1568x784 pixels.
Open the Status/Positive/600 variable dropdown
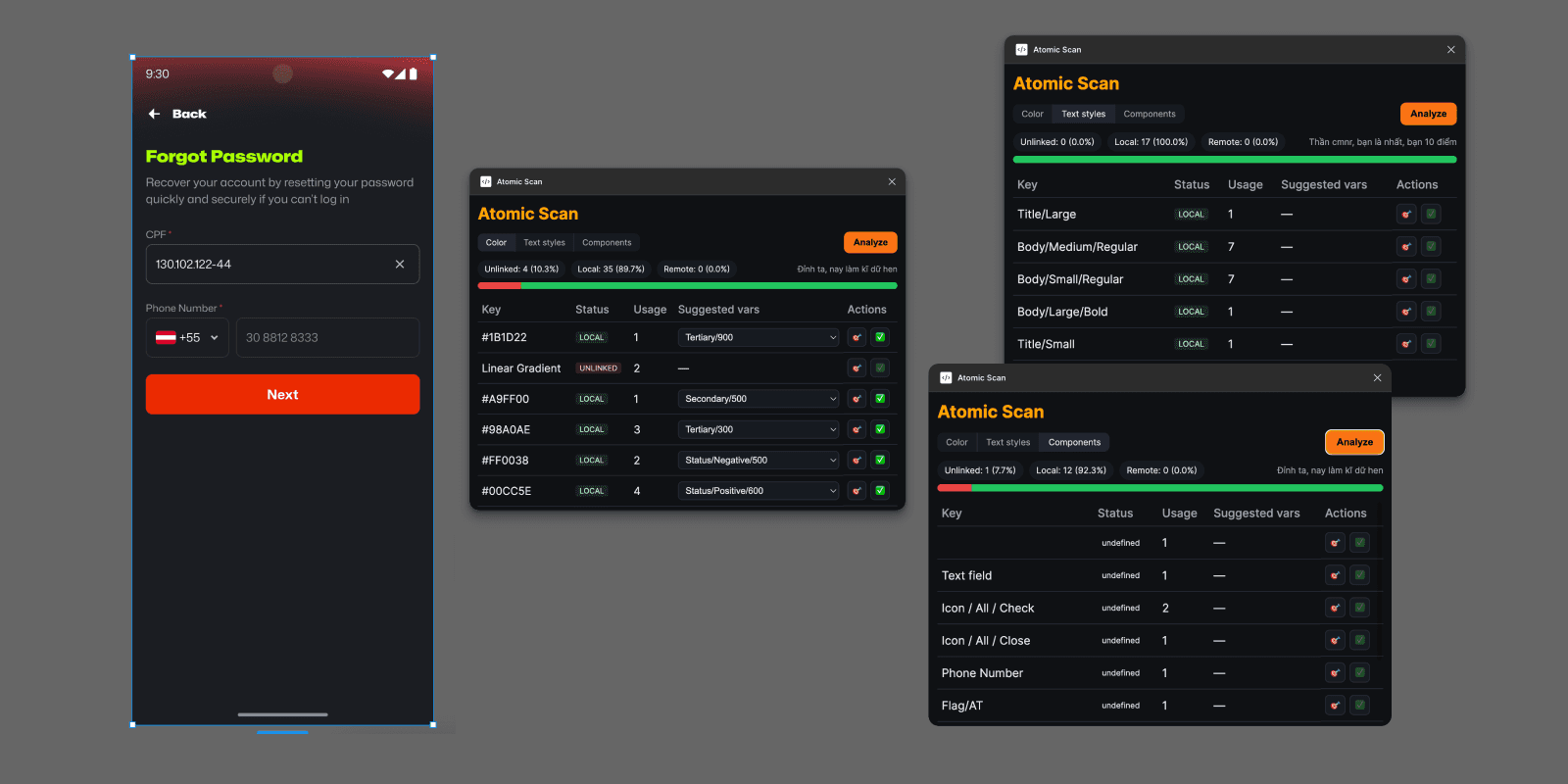point(759,491)
